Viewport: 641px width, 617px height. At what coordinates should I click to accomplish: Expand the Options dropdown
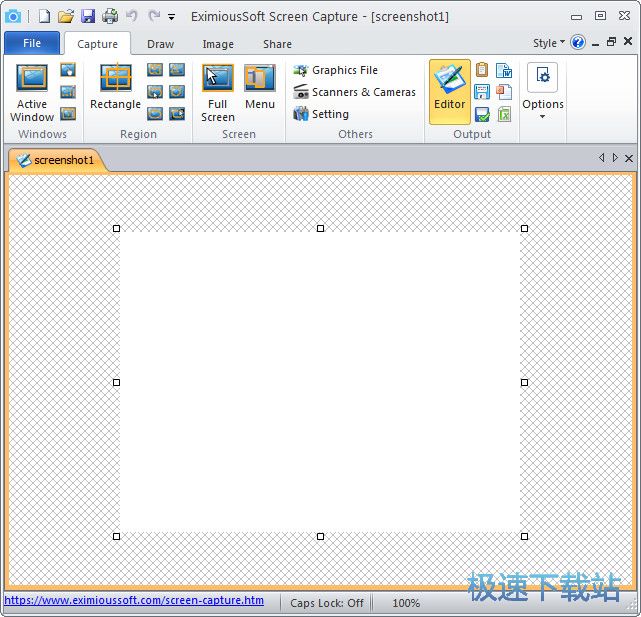tap(543, 116)
